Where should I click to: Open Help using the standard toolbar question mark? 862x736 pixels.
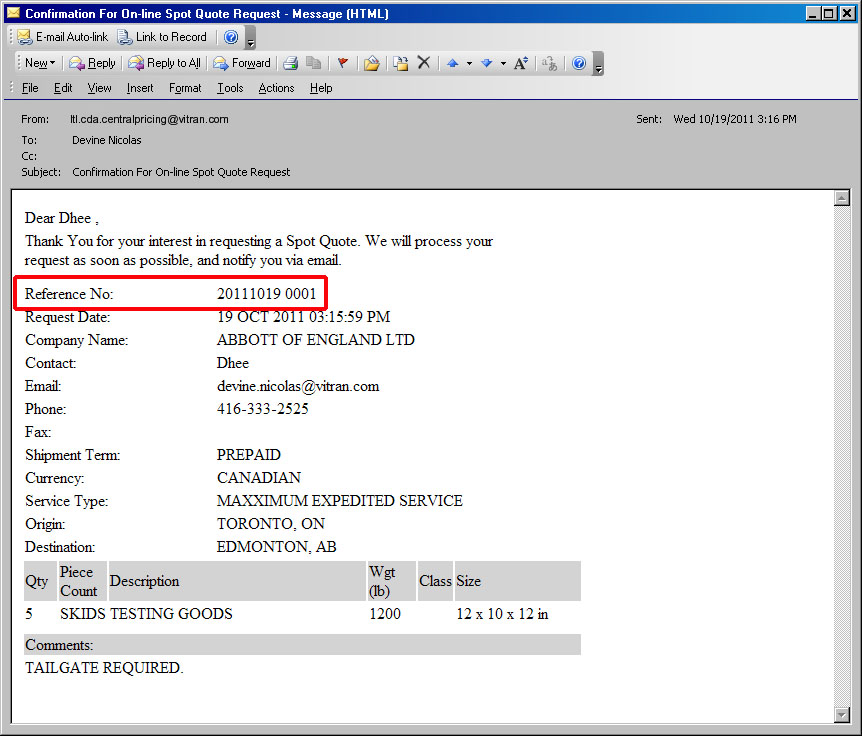pos(578,63)
